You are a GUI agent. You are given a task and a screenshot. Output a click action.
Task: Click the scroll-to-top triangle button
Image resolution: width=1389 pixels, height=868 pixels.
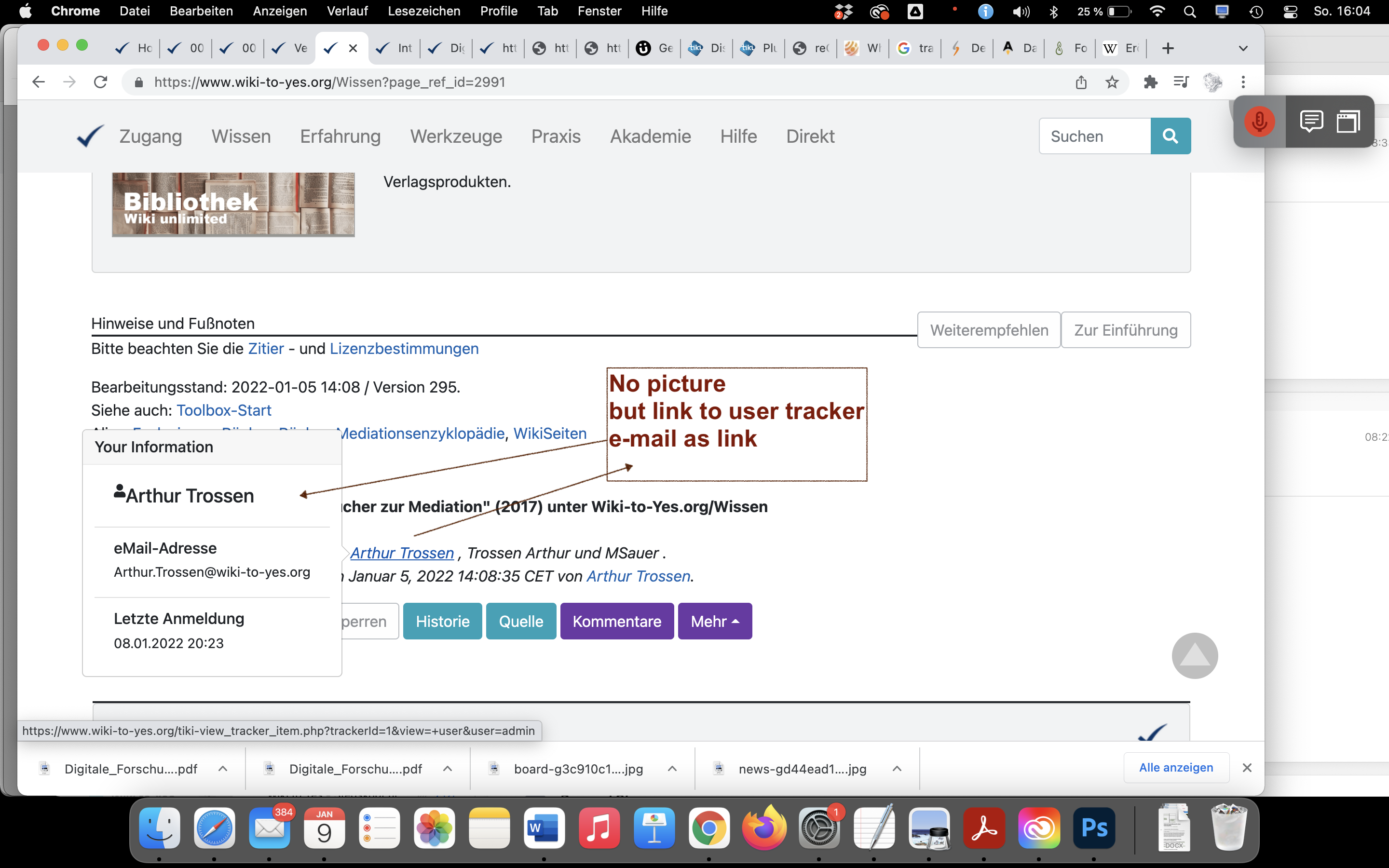click(1194, 655)
